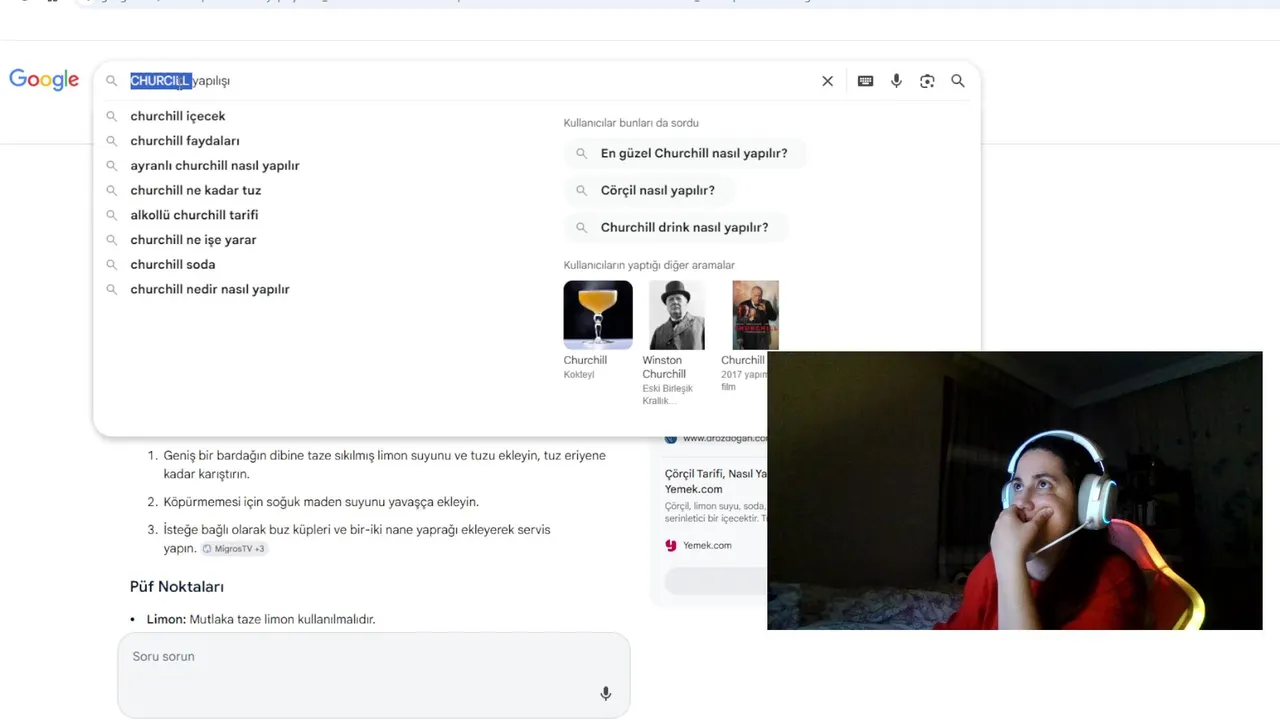Click the Yemek.com site favicon

[x=671, y=545]
